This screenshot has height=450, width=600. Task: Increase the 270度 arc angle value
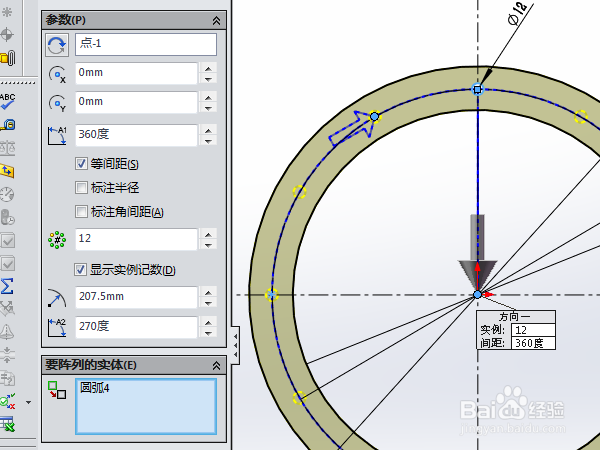tap(208, 323)
